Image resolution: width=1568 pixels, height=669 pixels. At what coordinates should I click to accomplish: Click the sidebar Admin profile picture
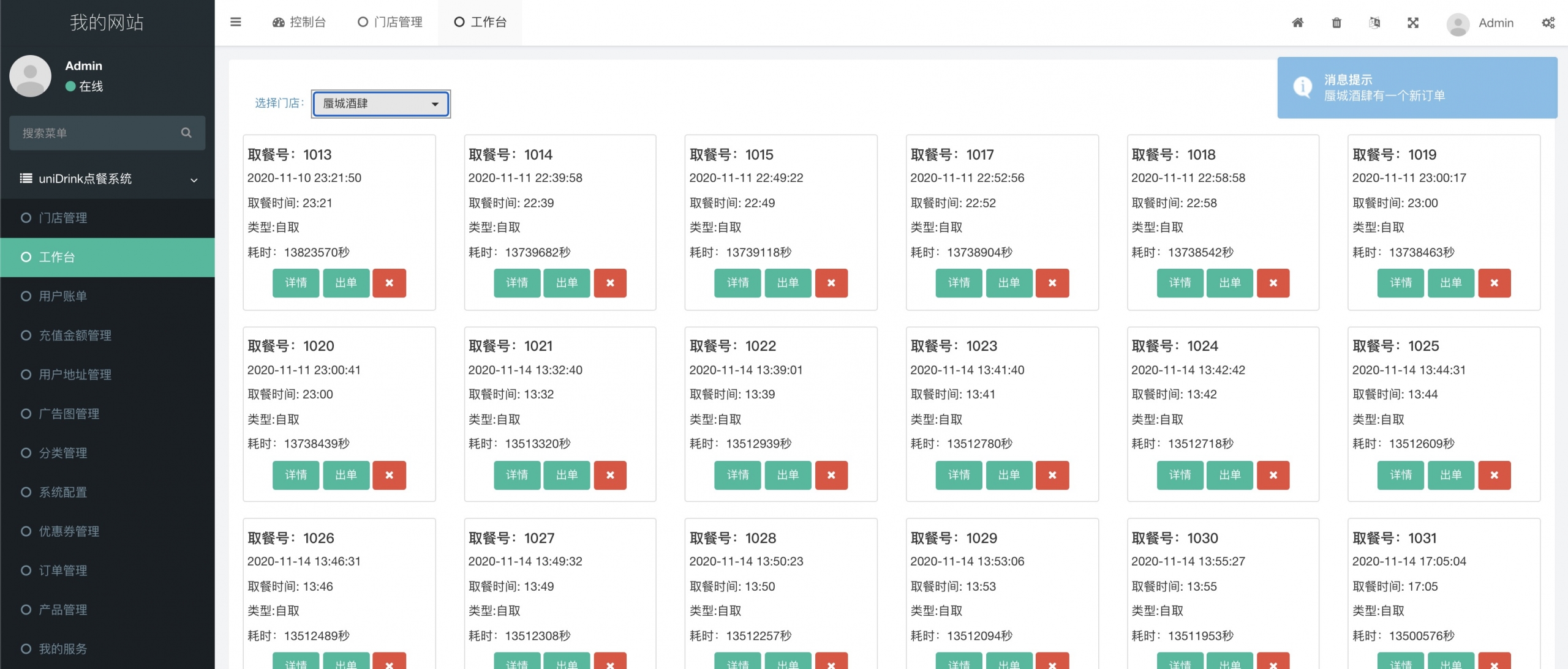pyautogui.click(x=30, y=76)
